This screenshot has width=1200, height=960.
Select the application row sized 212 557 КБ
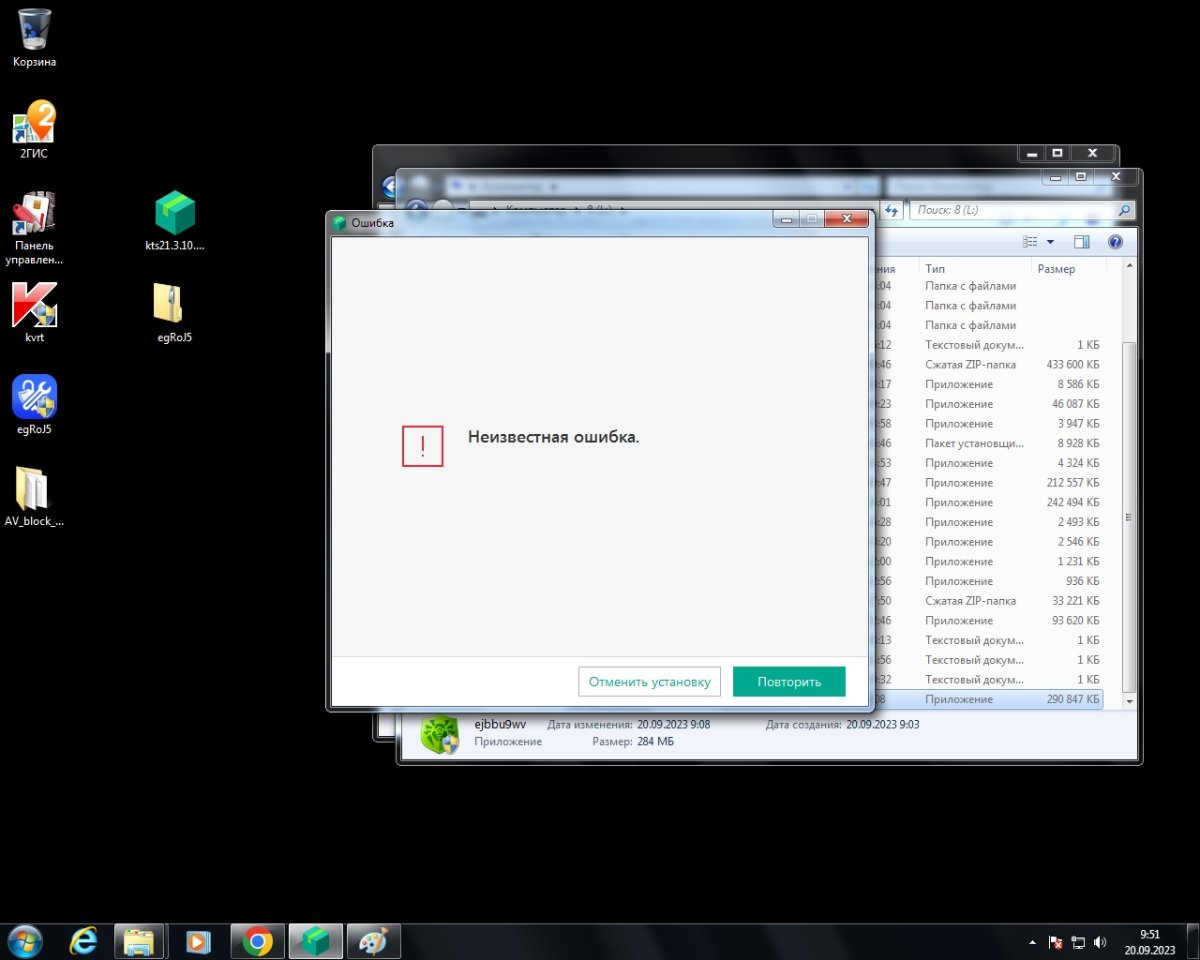point(988,483)
